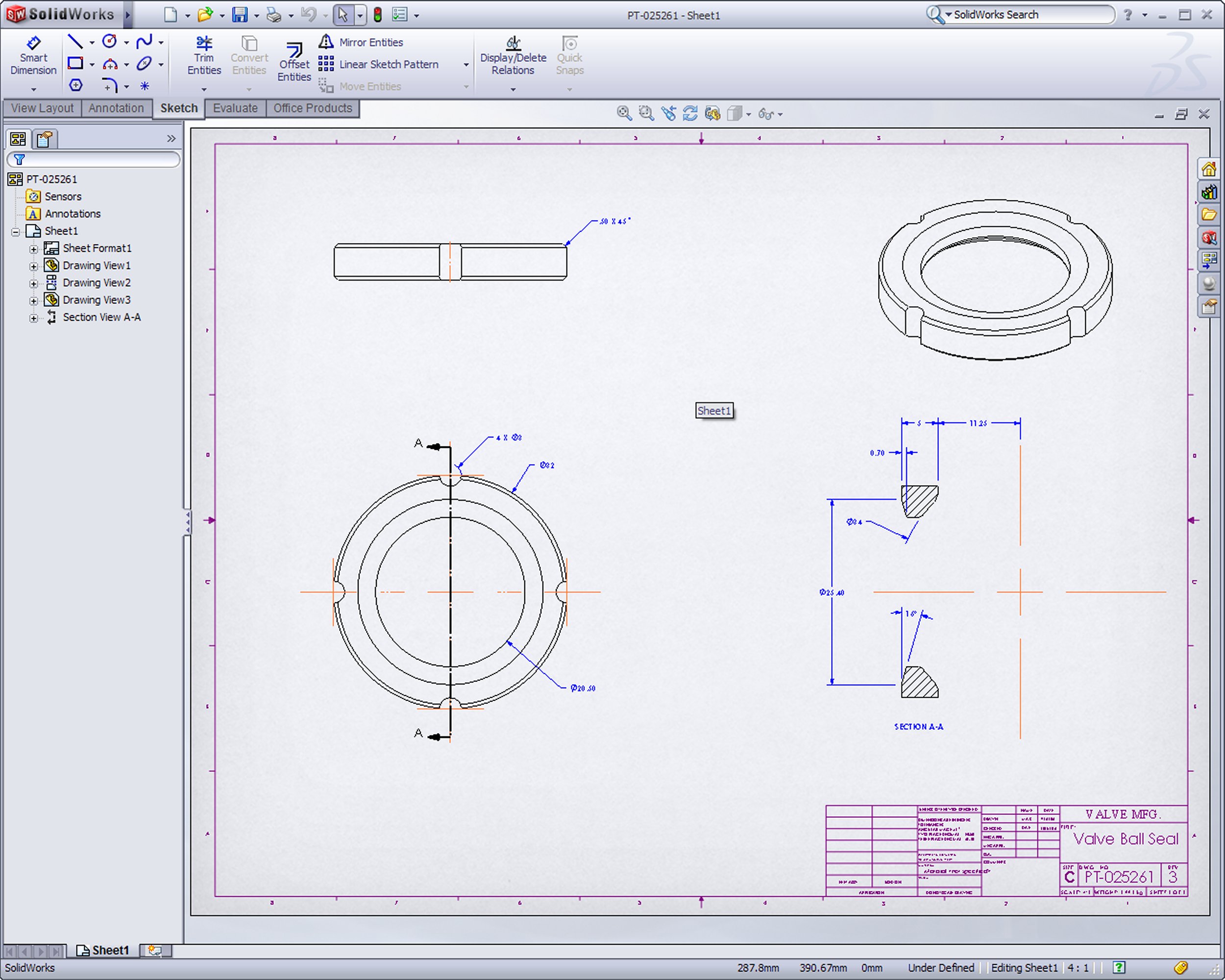Click the Sketch Fillet tool

pyautogui.click(x=109, y=86)
